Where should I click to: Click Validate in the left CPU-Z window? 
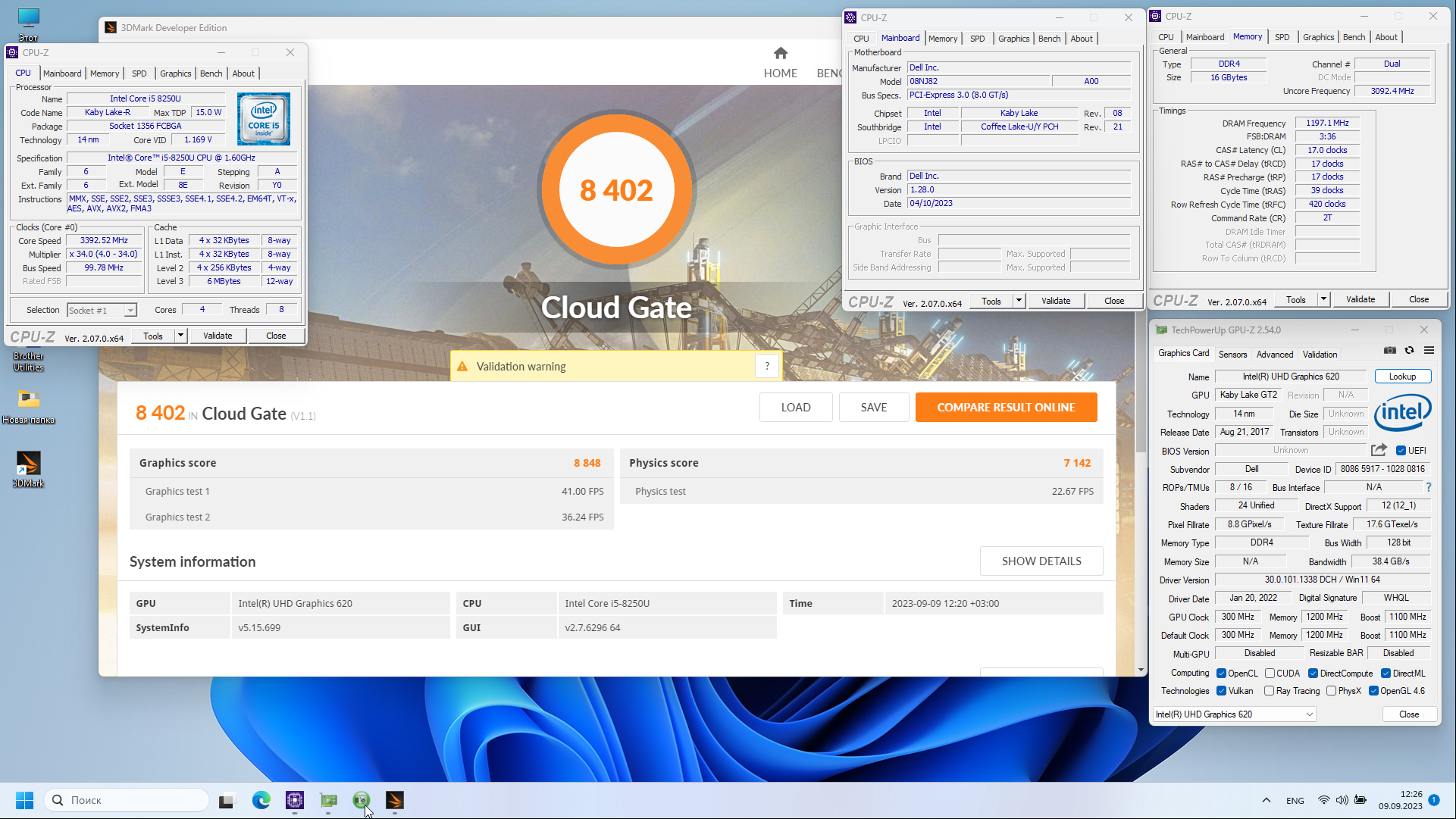(x=218, y=336)
